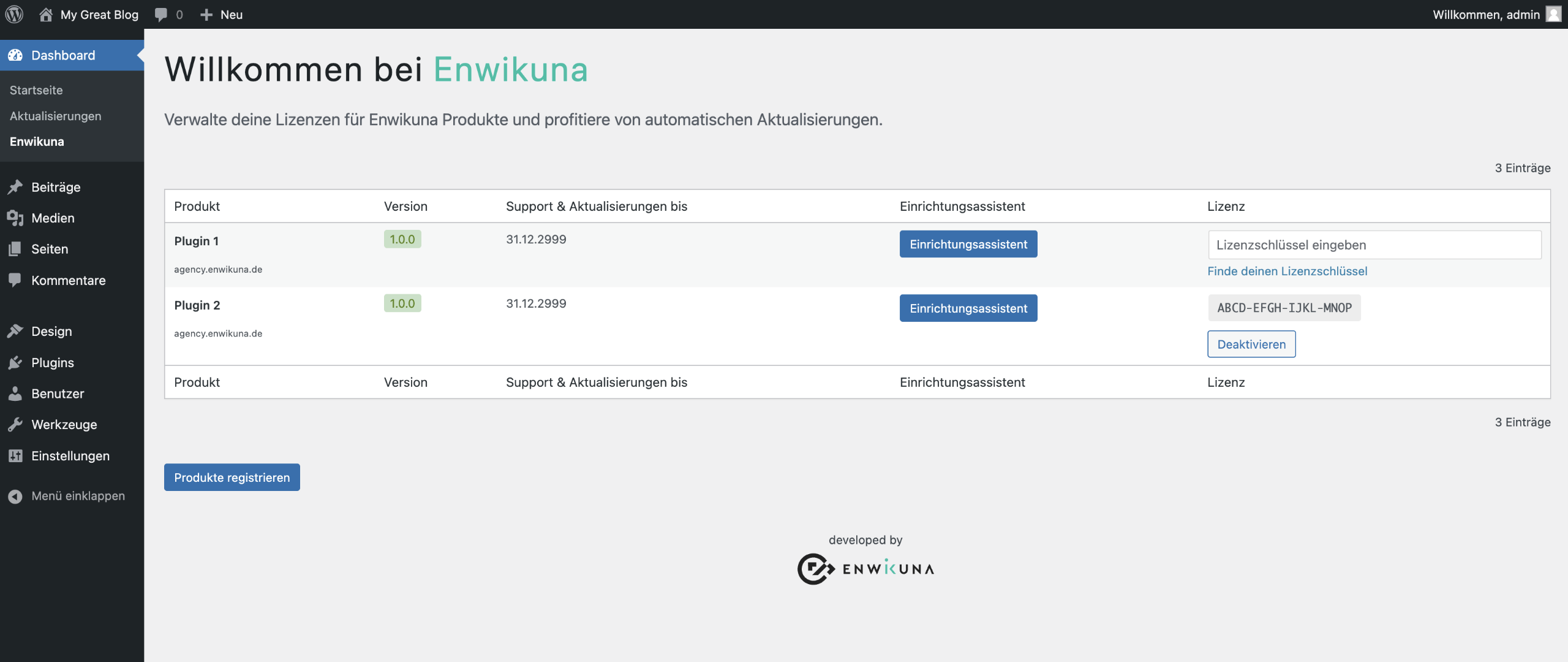The height and width of the screenshot is (662, 1568).
Task: Focus the Lizenzschlüssel eingeben field
Action: click(1374, 245)
